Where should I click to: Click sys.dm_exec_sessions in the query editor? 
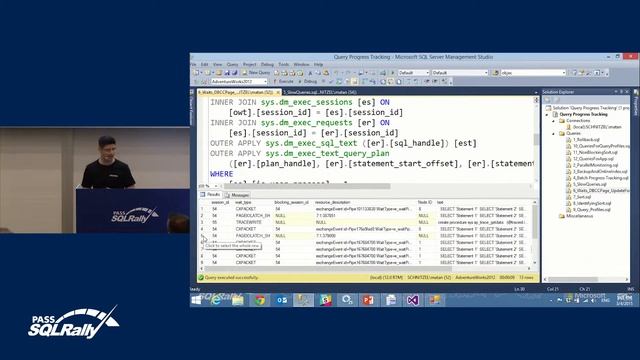pyautogui.click(x=307, y=102)
